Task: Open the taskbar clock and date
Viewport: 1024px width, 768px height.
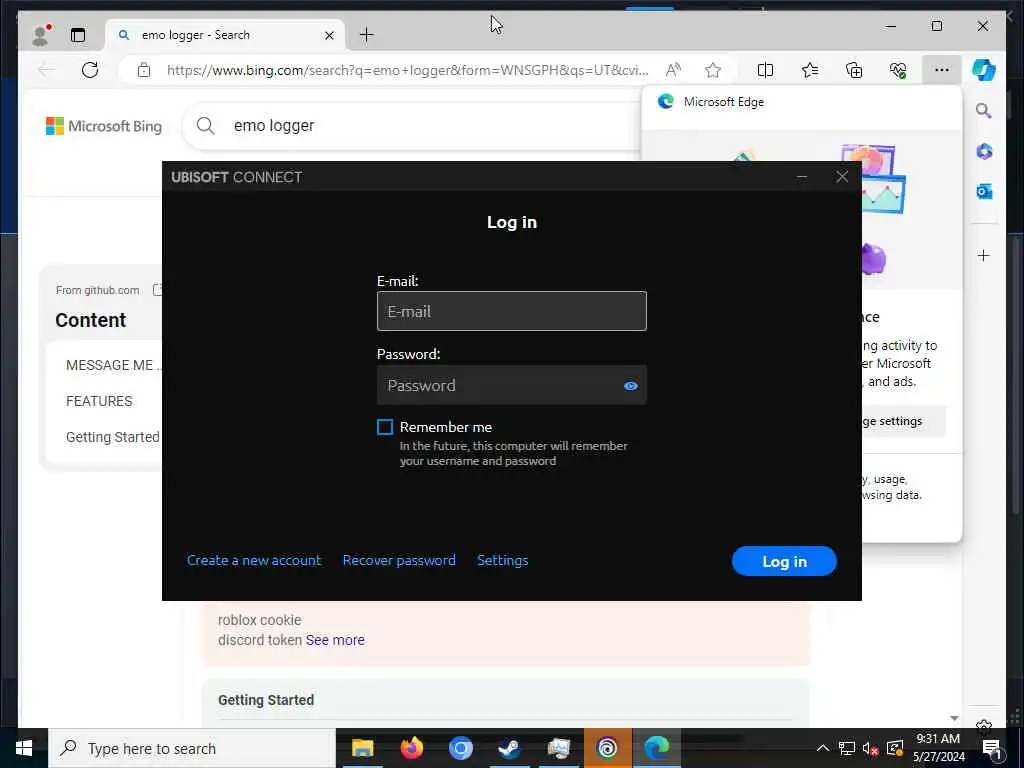Action: pyautogui.click(x=938, y=748)
